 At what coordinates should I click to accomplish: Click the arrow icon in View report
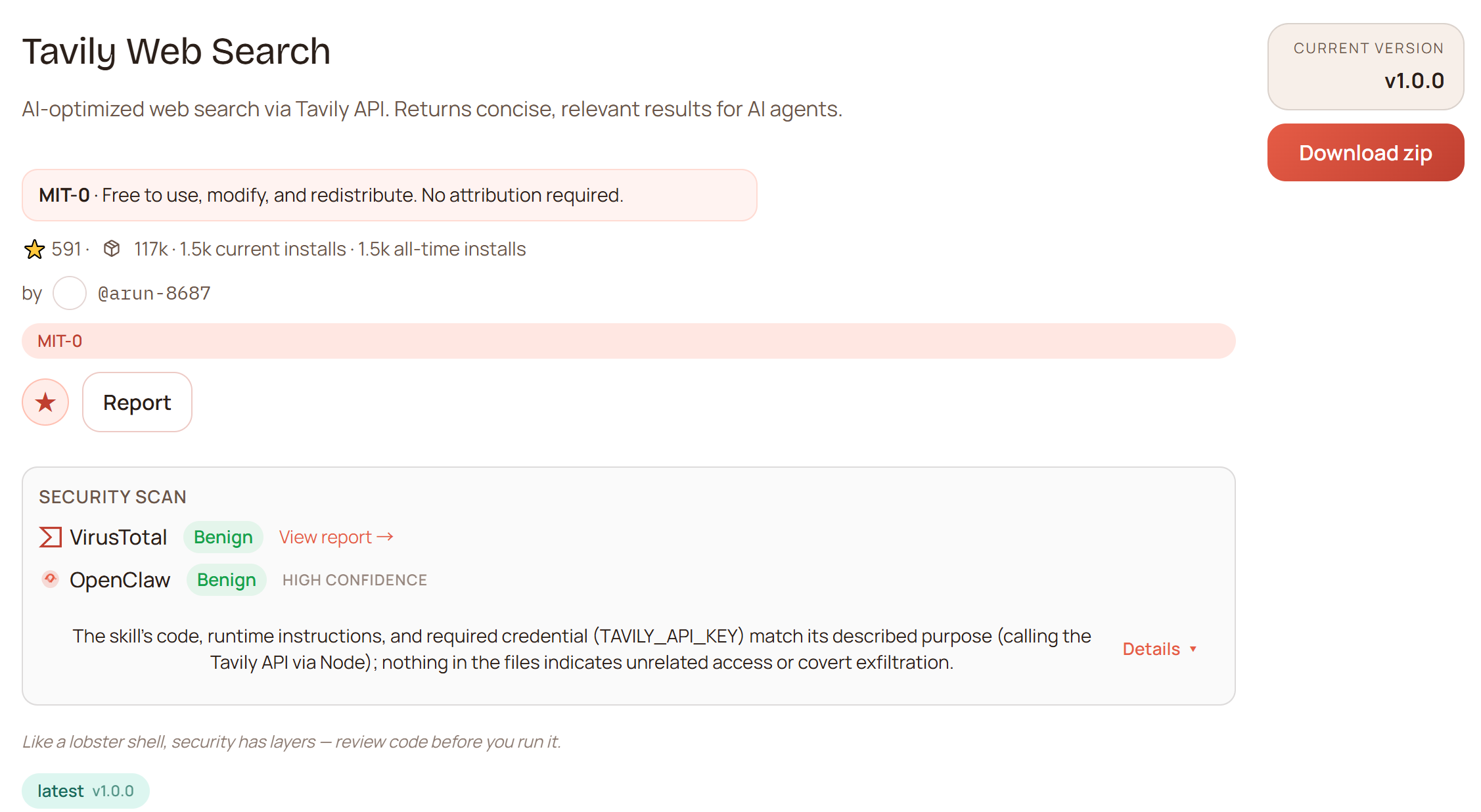pos(386,537)
